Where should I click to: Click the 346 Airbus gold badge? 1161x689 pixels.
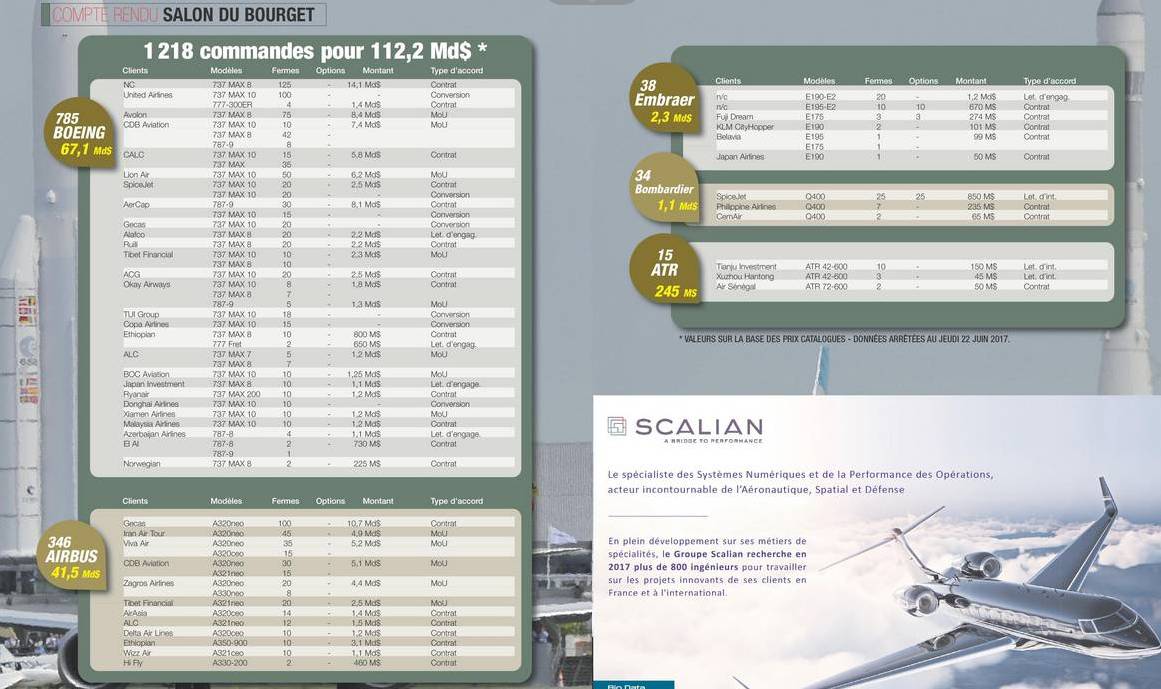click(x=73, y=557)
